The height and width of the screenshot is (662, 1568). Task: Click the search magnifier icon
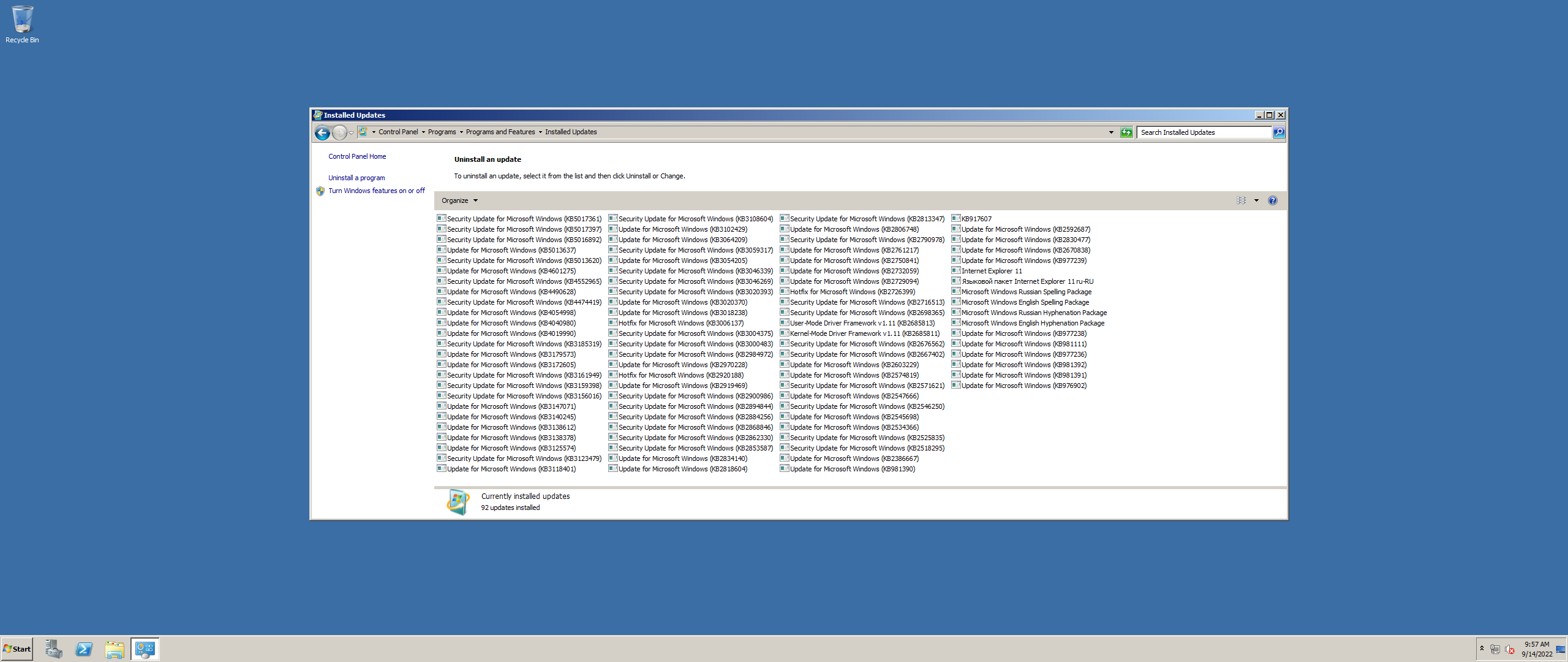tap(1279, 132)
